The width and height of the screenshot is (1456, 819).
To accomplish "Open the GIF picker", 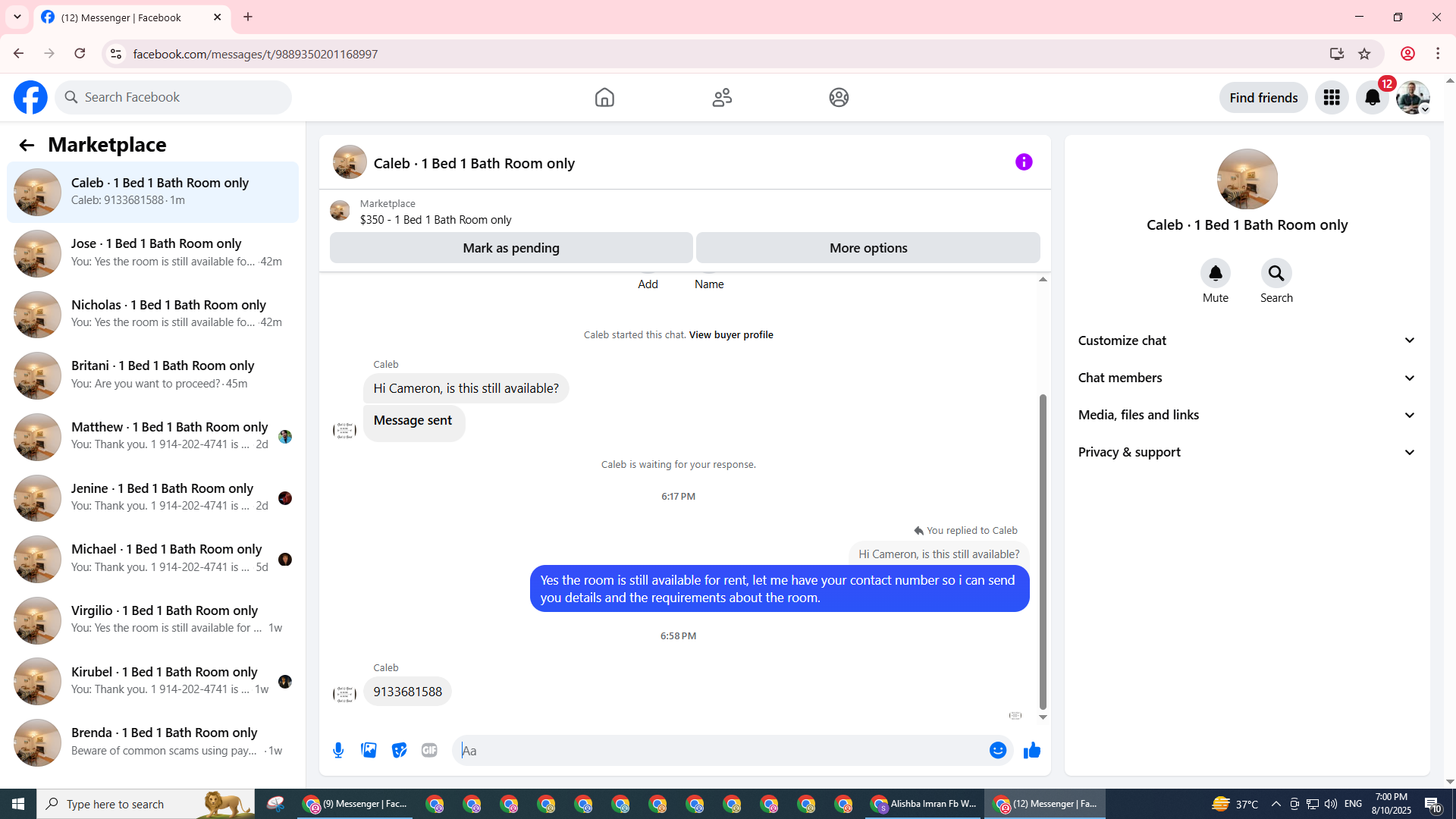I will (429, 750).
